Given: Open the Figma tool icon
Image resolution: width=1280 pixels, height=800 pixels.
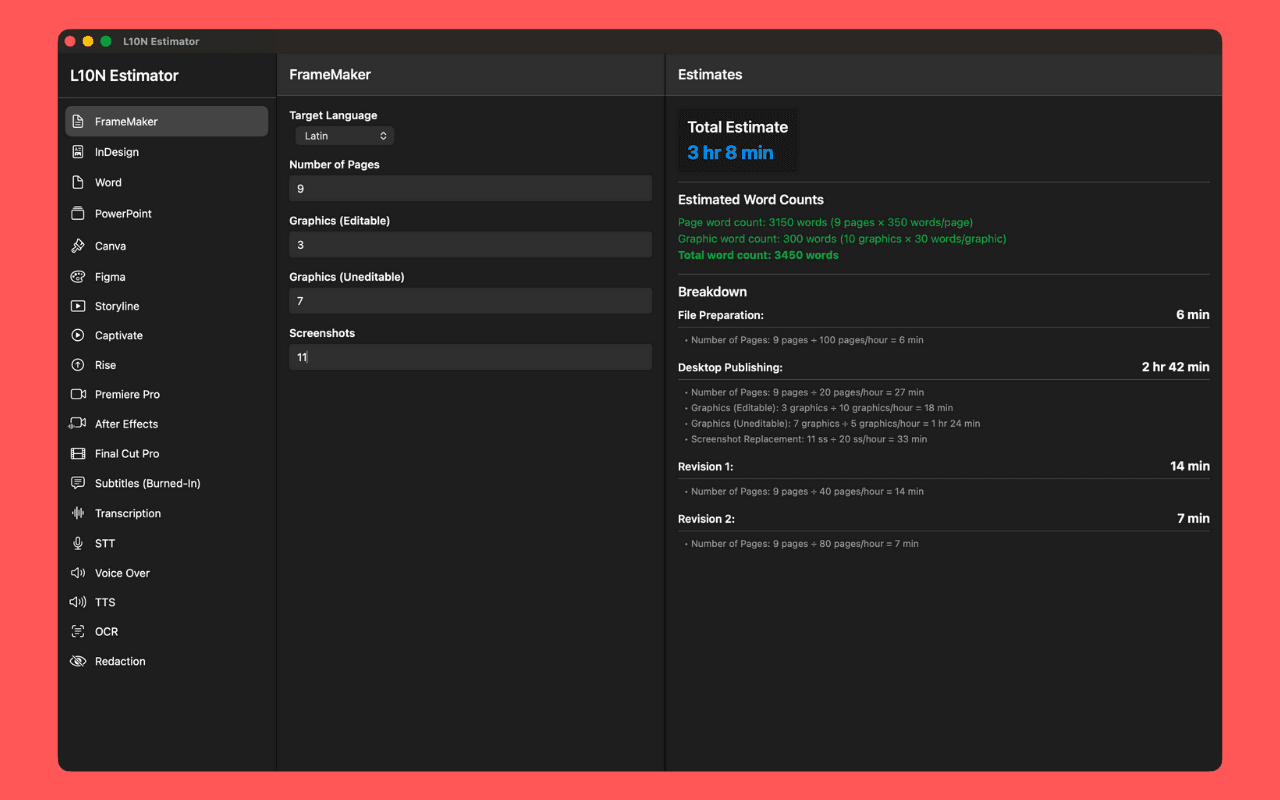Looking at the screenshot, I should click(80, 276).
